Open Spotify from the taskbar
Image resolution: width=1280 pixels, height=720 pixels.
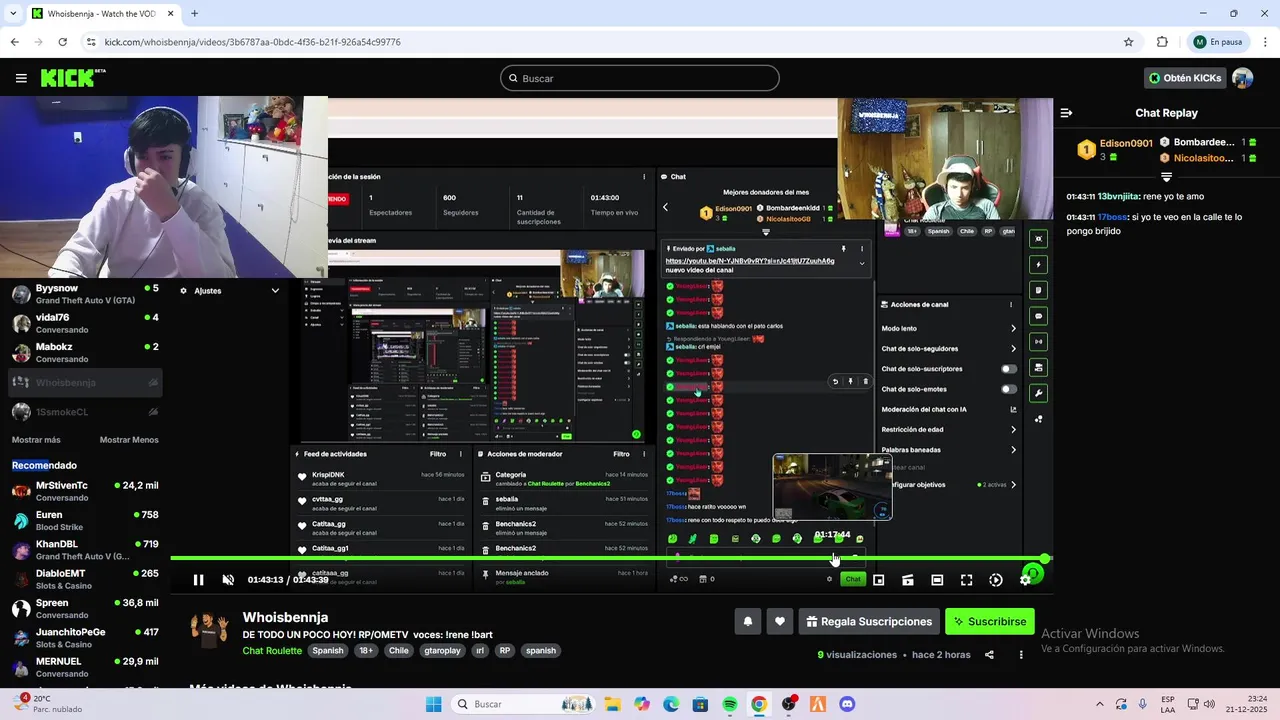tap(730, 704)
